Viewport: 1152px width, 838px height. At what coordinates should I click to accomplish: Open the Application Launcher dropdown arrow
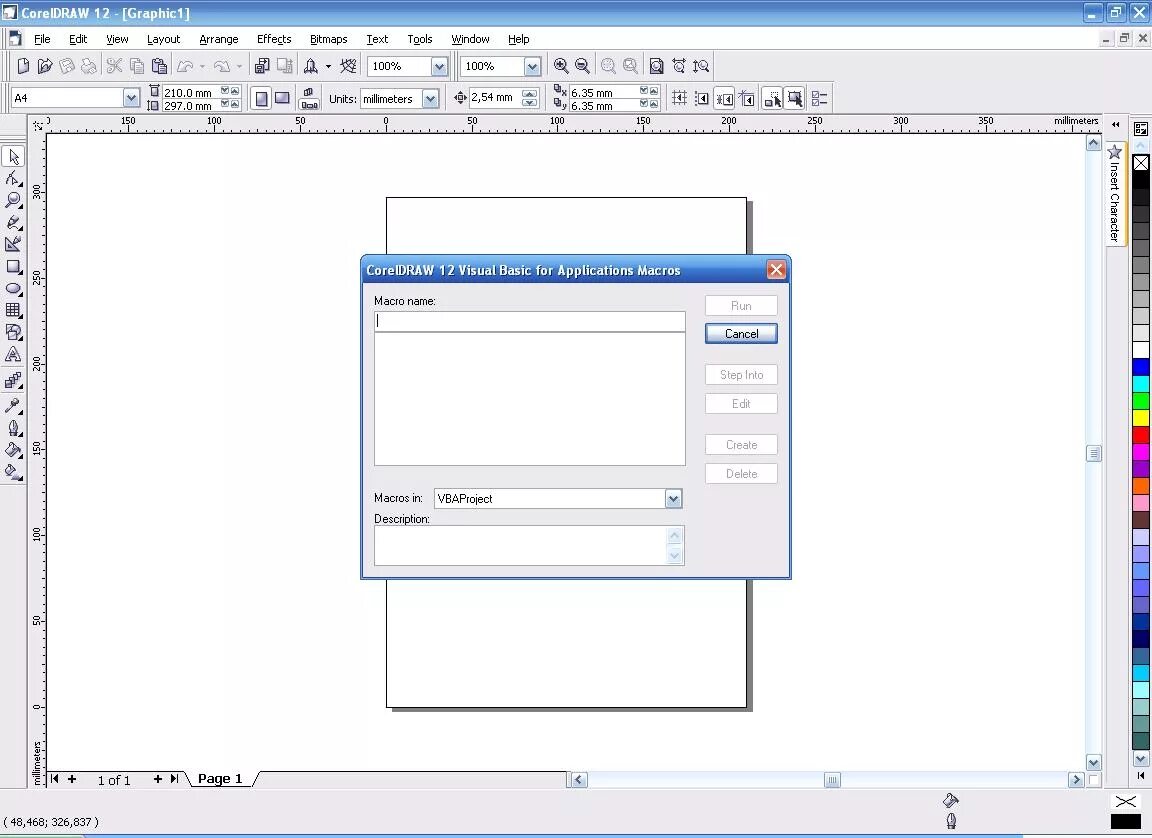tap(328, 66)
